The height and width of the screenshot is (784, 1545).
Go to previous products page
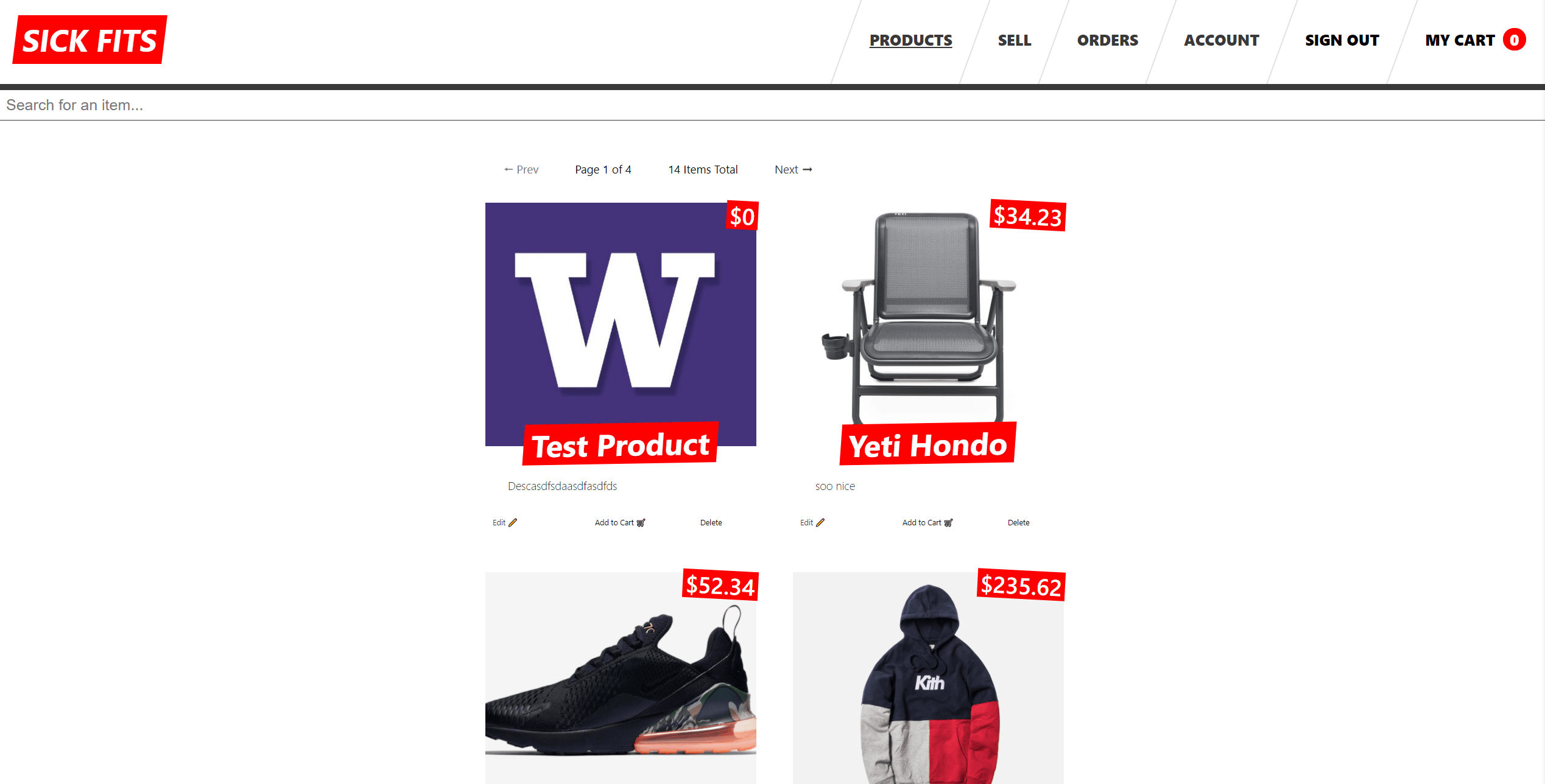coord(521,170)
